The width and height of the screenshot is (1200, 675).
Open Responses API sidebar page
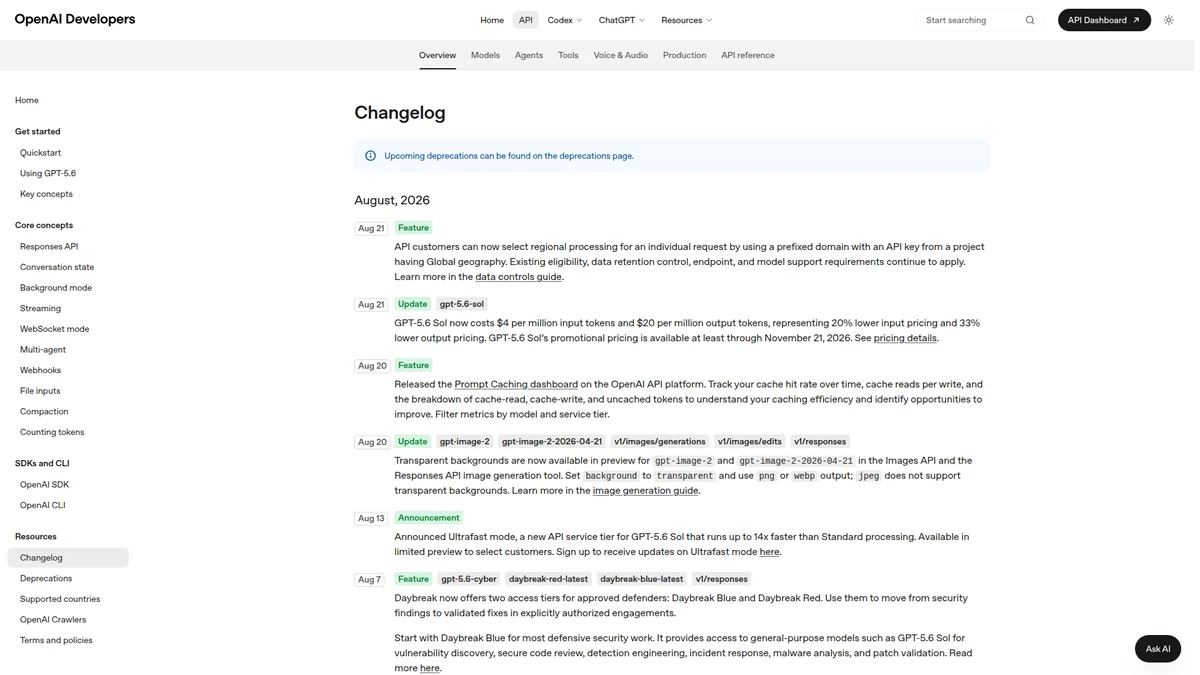click(x=49, y=246)
